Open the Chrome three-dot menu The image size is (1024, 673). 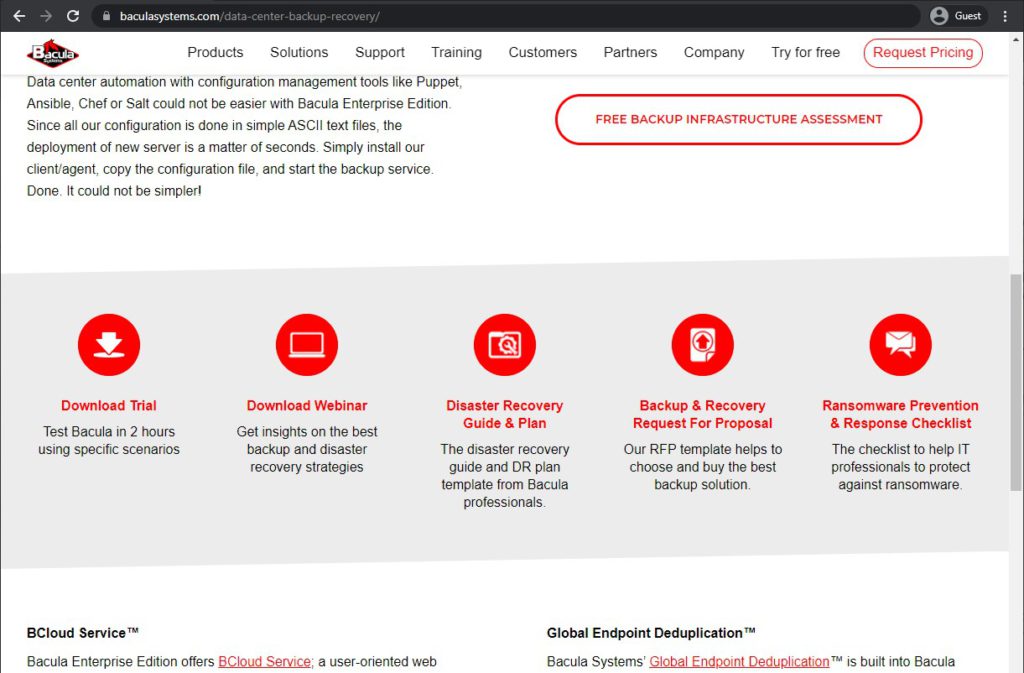click(x=1004, y=16)
